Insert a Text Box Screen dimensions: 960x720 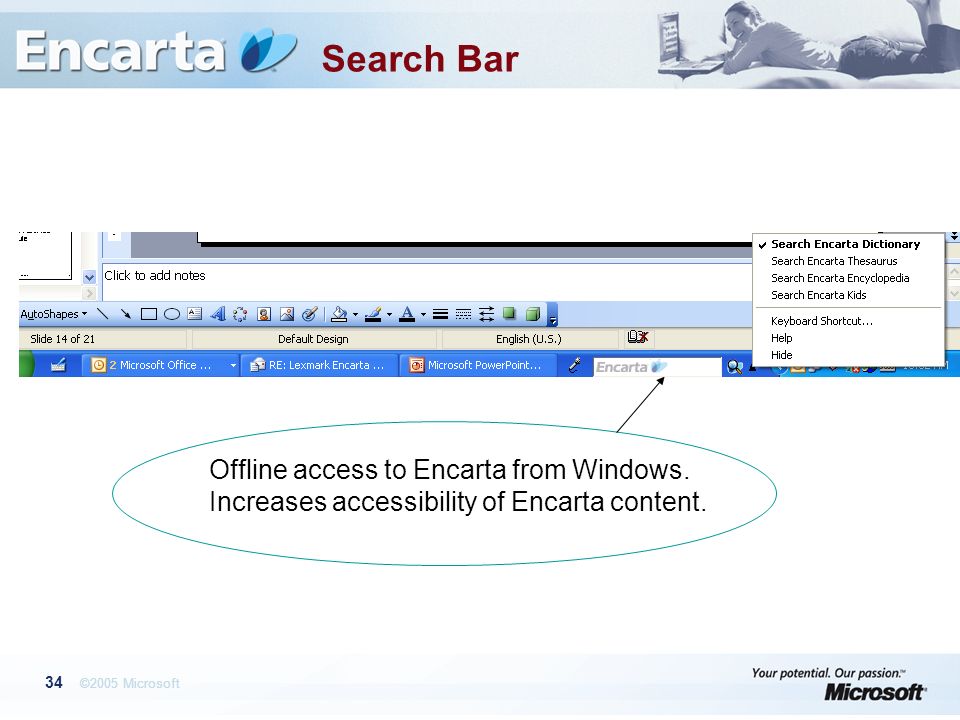pyautogui.click(x=195, y=314)
